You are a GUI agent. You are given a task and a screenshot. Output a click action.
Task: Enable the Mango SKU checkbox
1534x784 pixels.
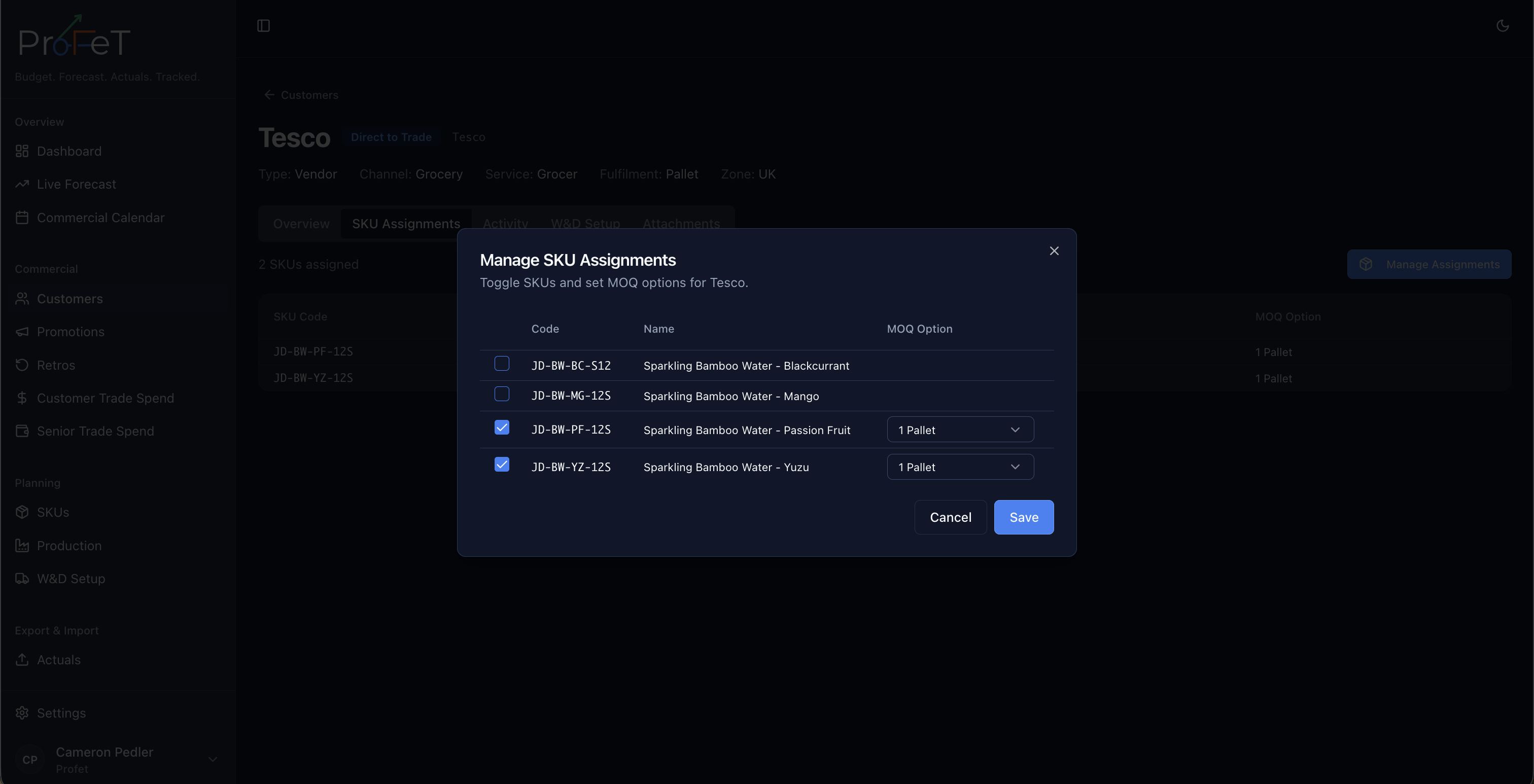[502, 394]
